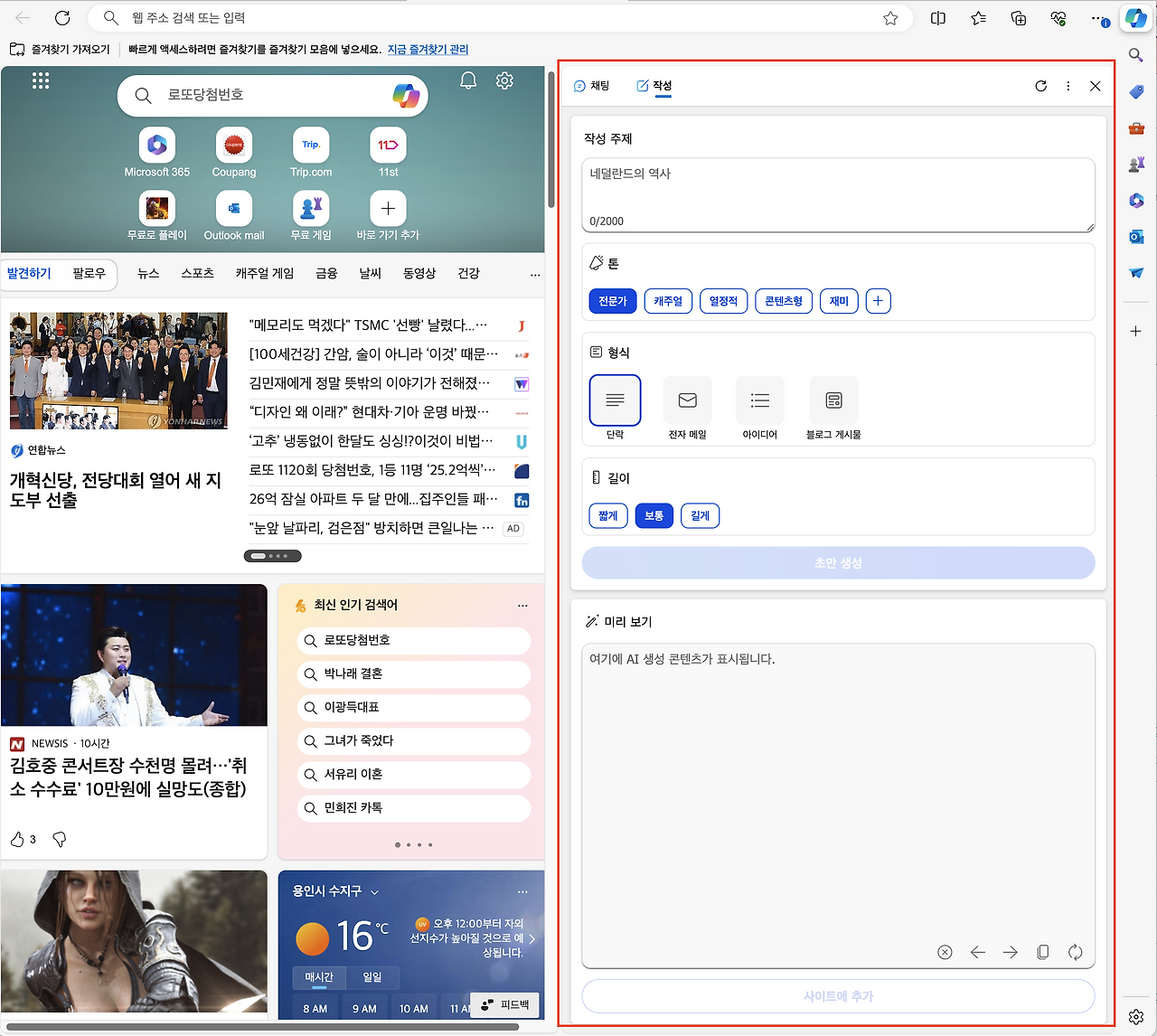Open the 스포츠 feed tab
This screenshot has height=1036, width=1157.
point(197,274)
